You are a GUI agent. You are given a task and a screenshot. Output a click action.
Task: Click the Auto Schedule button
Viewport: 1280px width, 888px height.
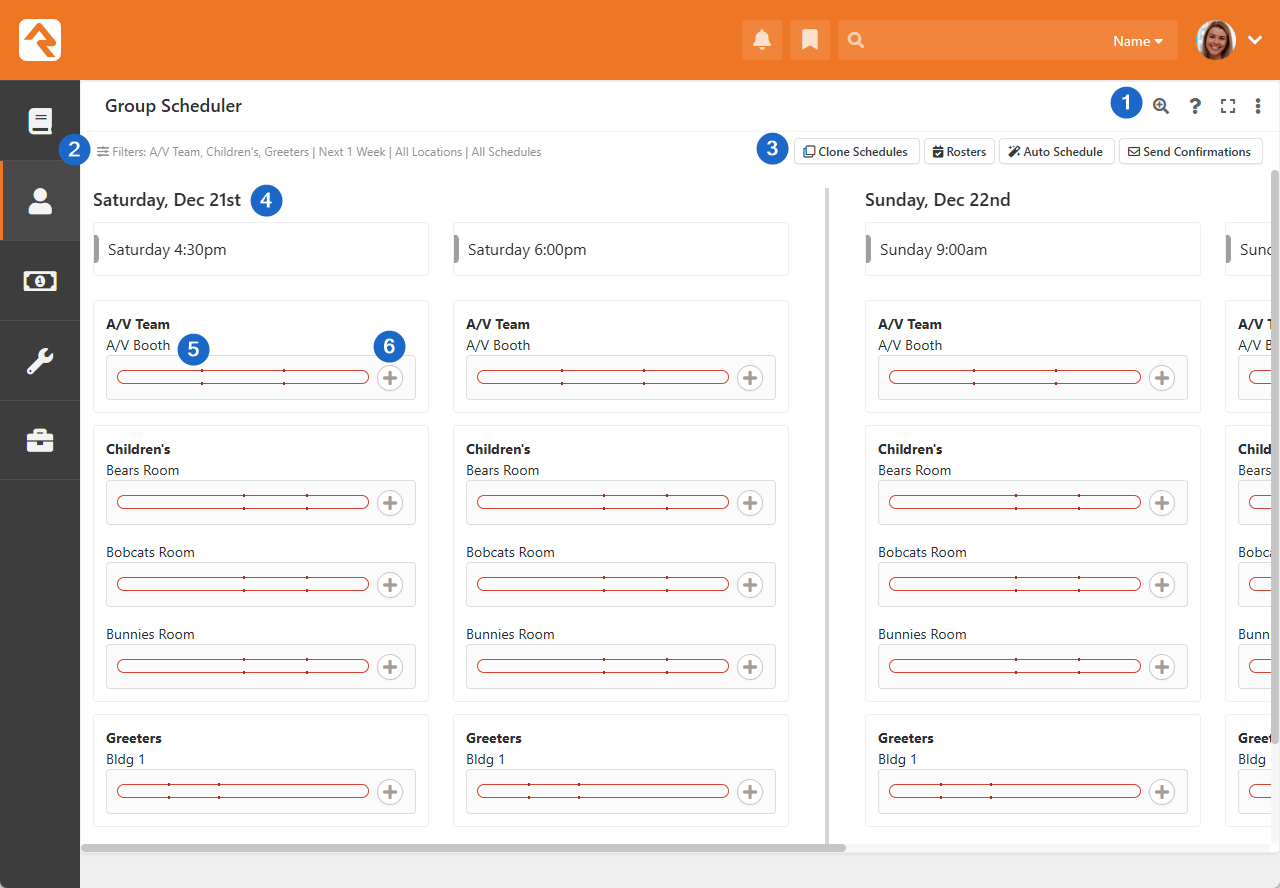[x=1056, y=151]
